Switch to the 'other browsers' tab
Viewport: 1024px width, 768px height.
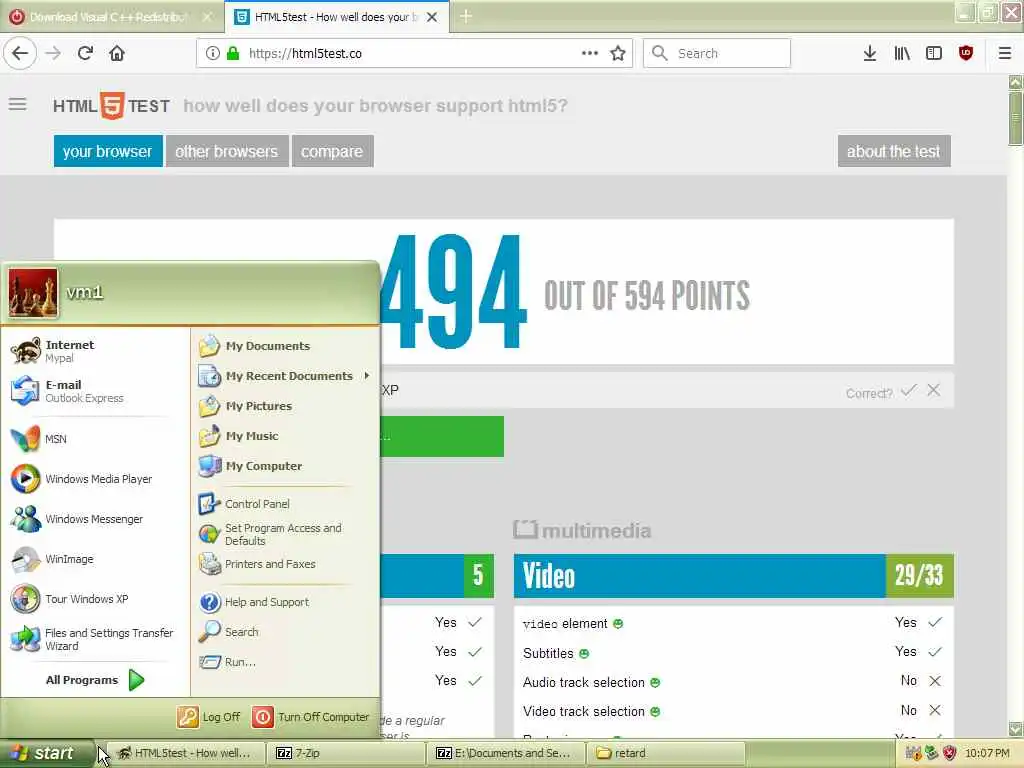pyautogui.click(x=227, y=151)
